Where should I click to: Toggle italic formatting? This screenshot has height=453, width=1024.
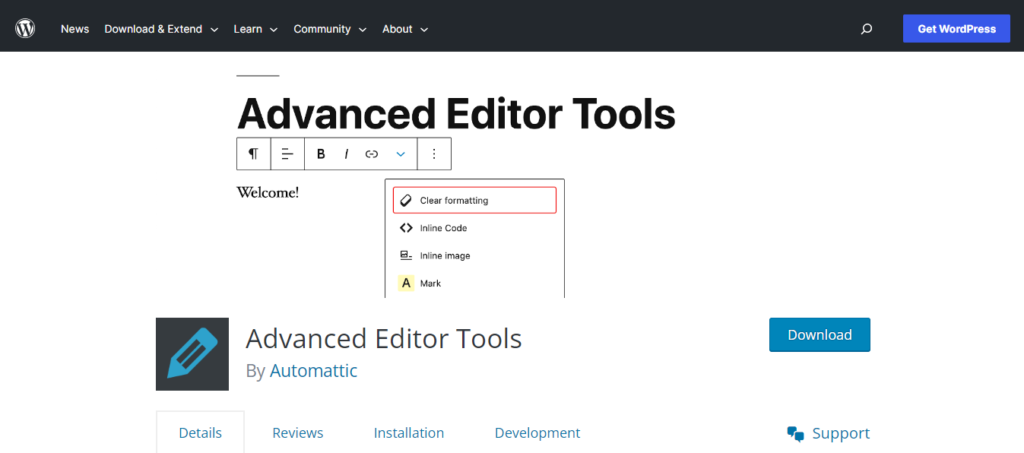click(x=347, y=154)
